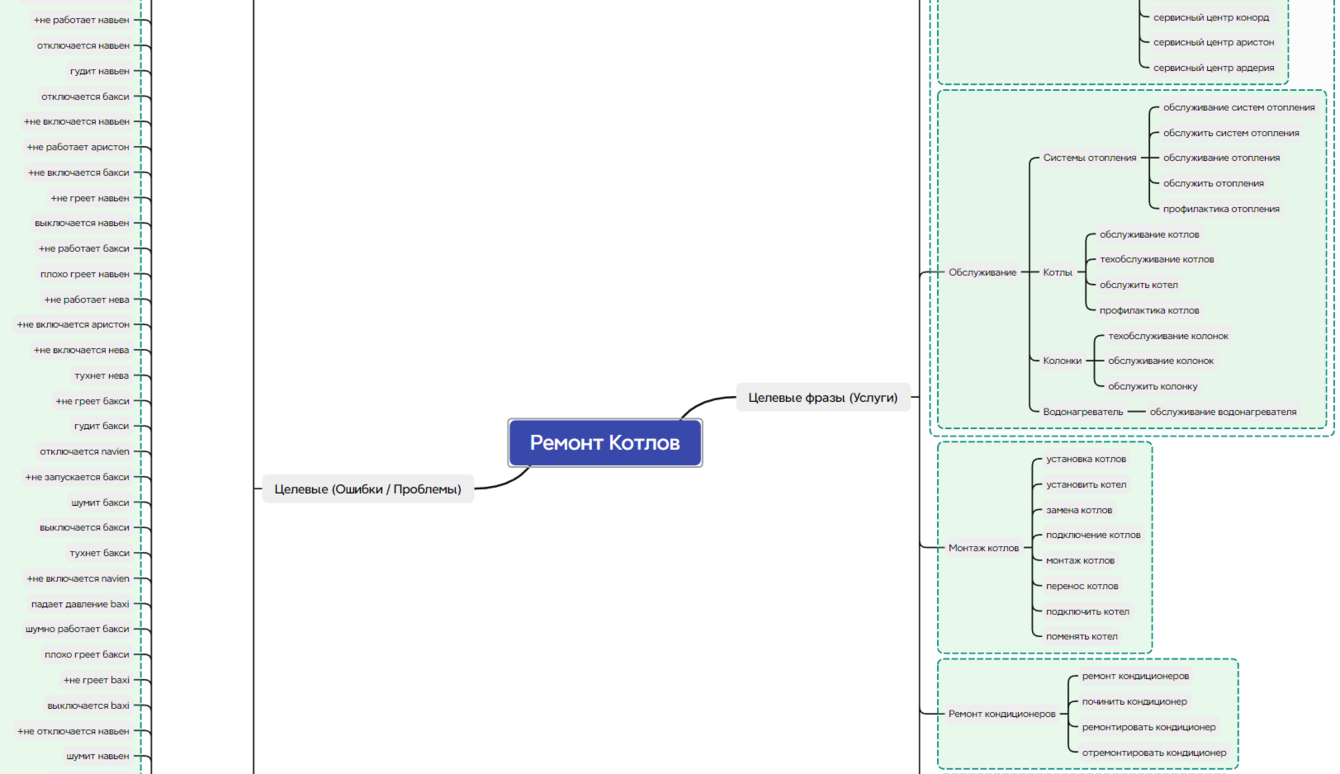Select the Обслуживание node
The height and width of the screenshot is (774, 1340).
pos(982,272)
